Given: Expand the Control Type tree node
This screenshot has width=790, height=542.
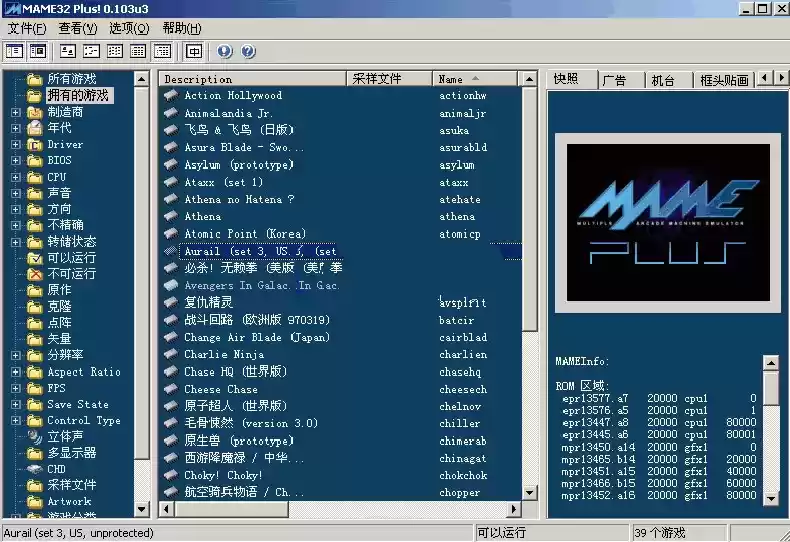Looking at the screenshot, I should tap(16, 421).
